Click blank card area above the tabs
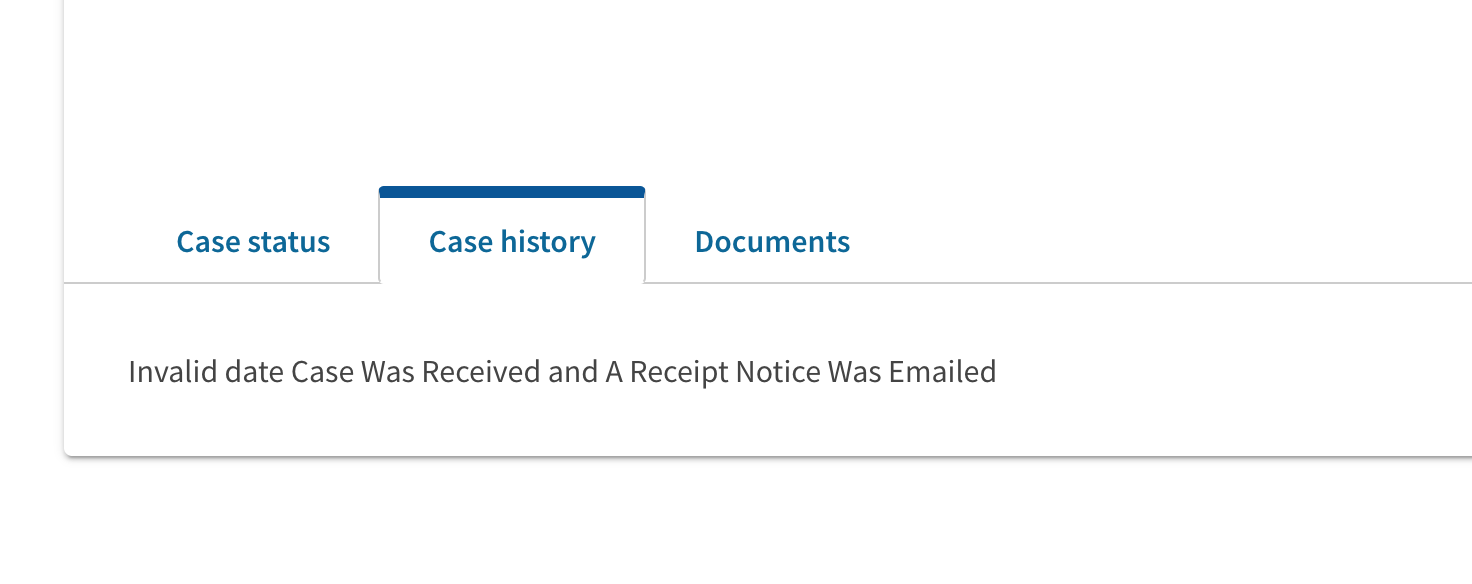Viewport: 1472px width, 584px height. 700,90
